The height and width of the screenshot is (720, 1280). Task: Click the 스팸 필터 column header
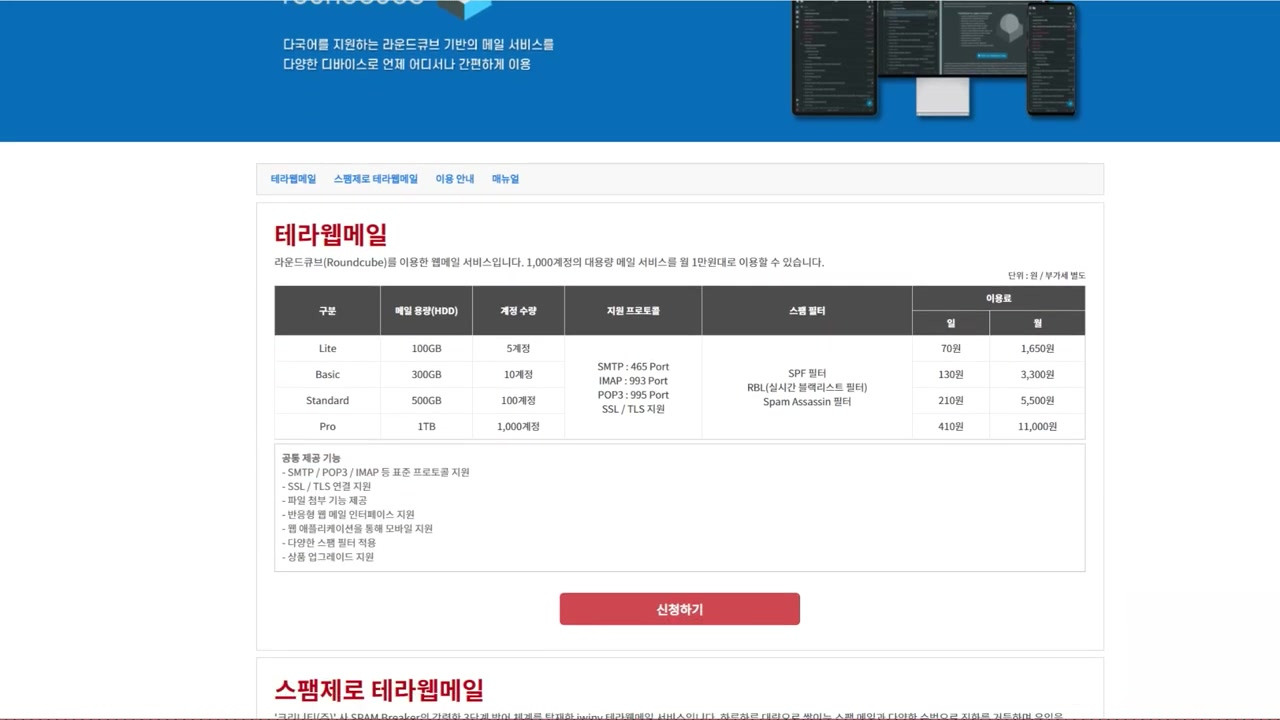click(x=807, y=310)
